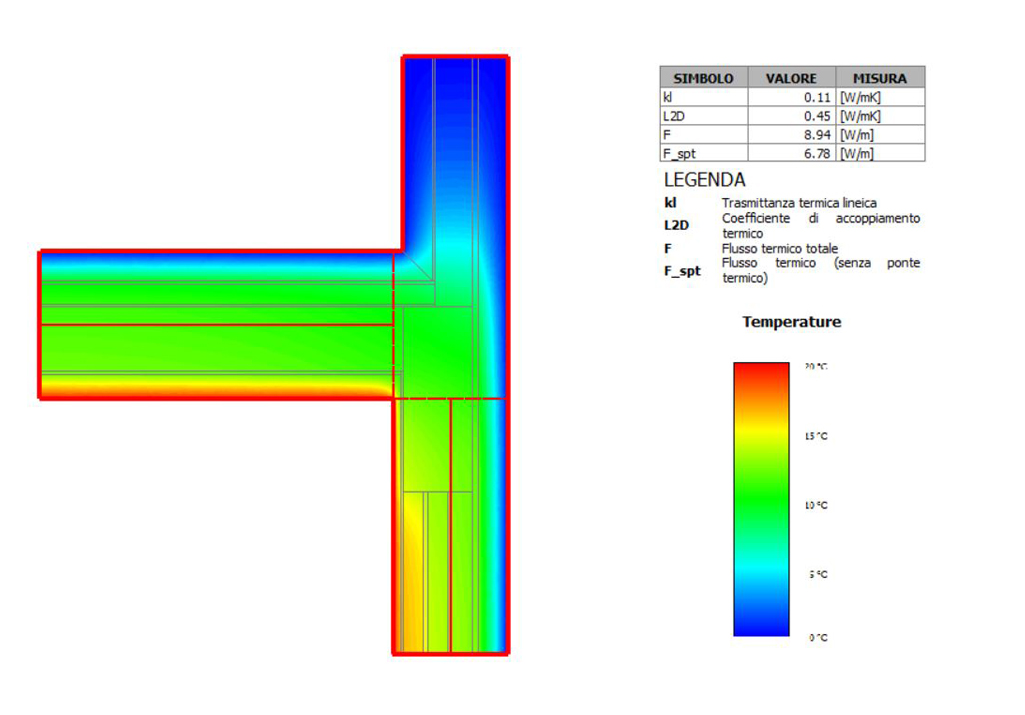1025x715 pixels.
Task: Click the MISURA column header
Action: tap(880, 78)
